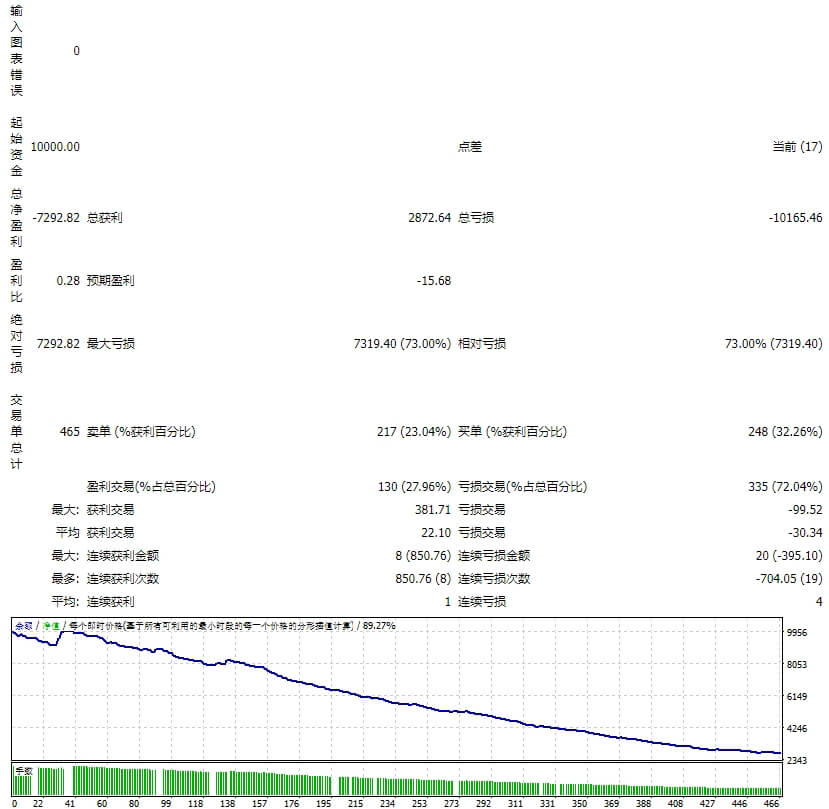Click the 卖单 (%获利百分比) label

click(x=141, y=431)
